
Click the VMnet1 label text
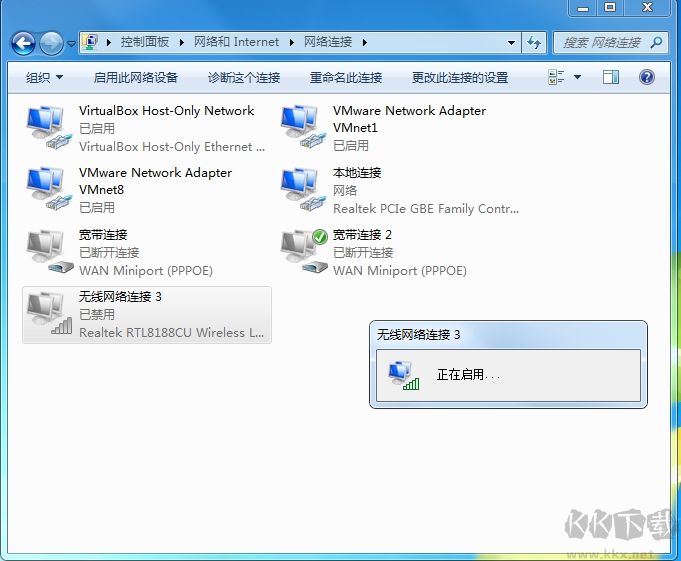(x=355, y=128)
